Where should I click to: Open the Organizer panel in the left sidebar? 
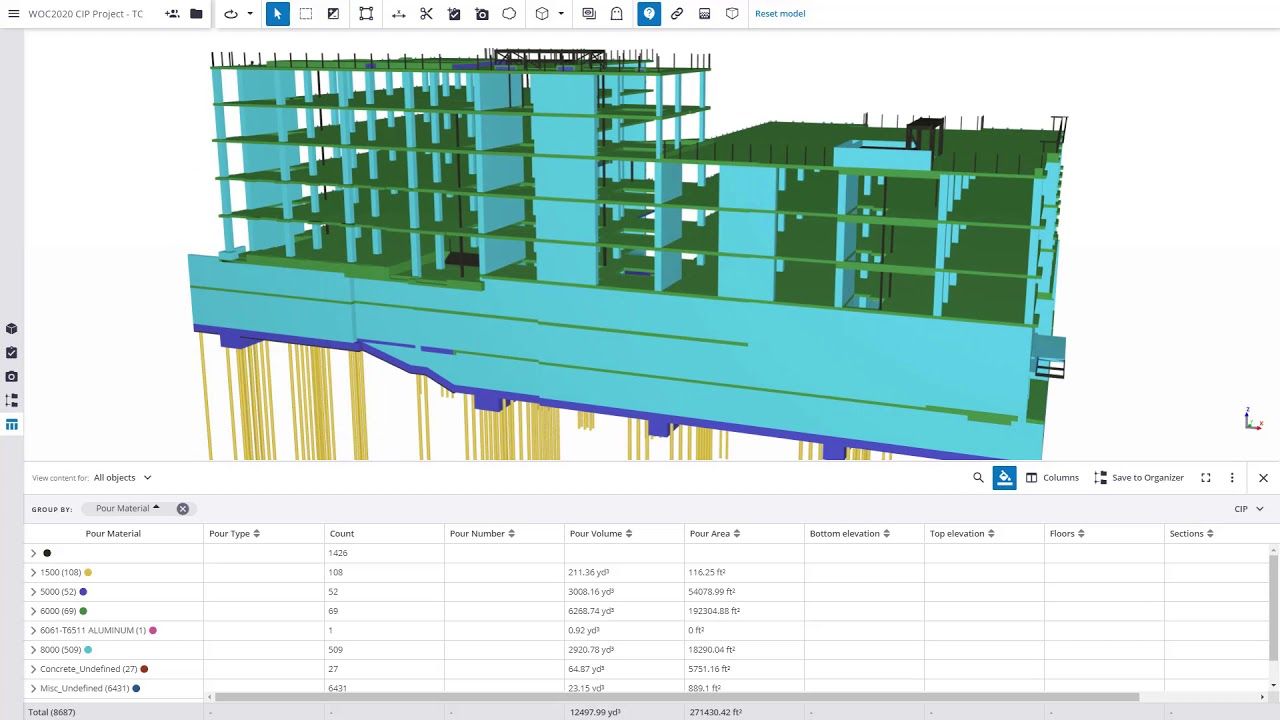(x=11, y=400)
